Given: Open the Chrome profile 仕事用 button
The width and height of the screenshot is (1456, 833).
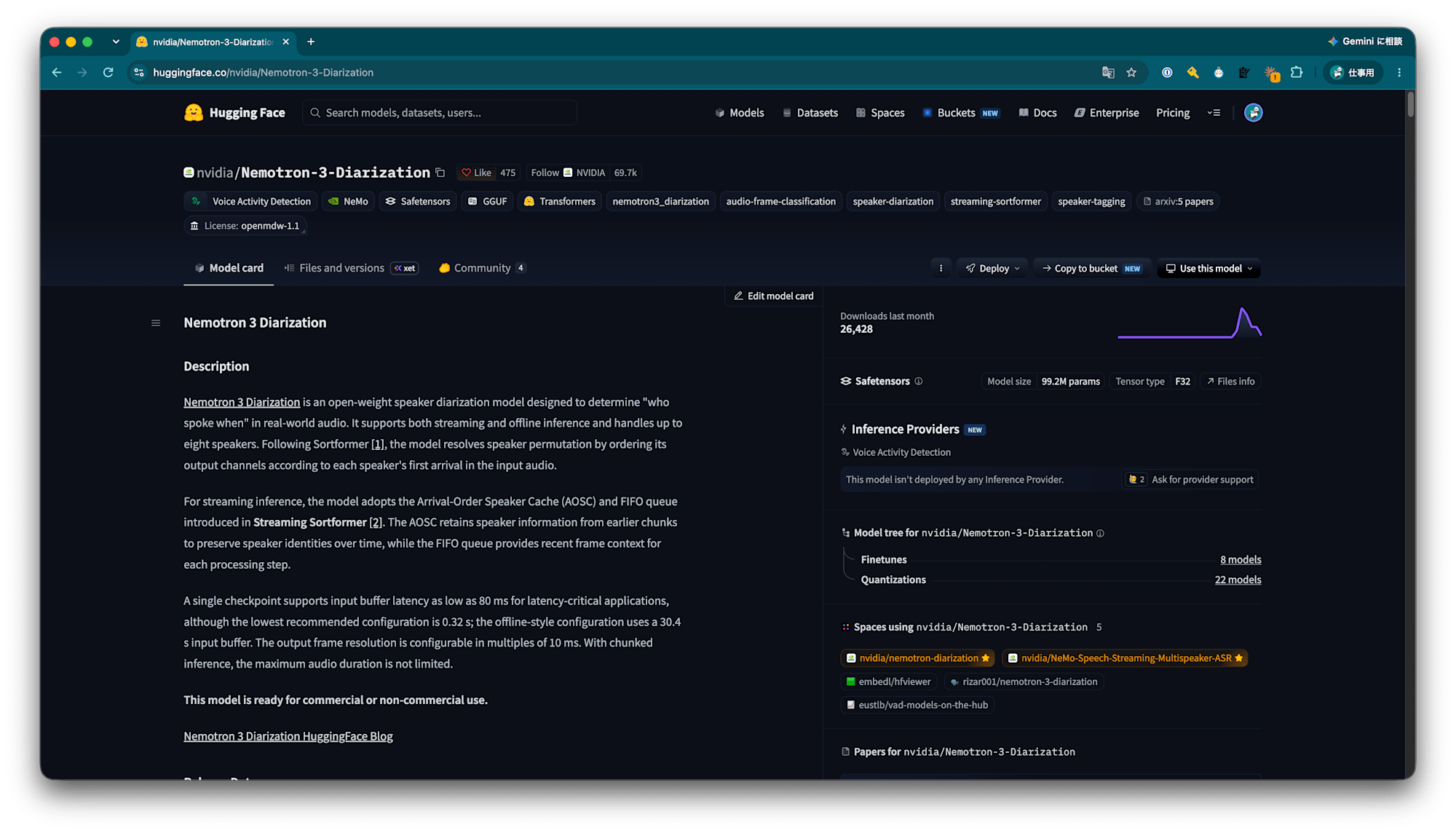Looking at the screenshot, I should coord(1353,72).
